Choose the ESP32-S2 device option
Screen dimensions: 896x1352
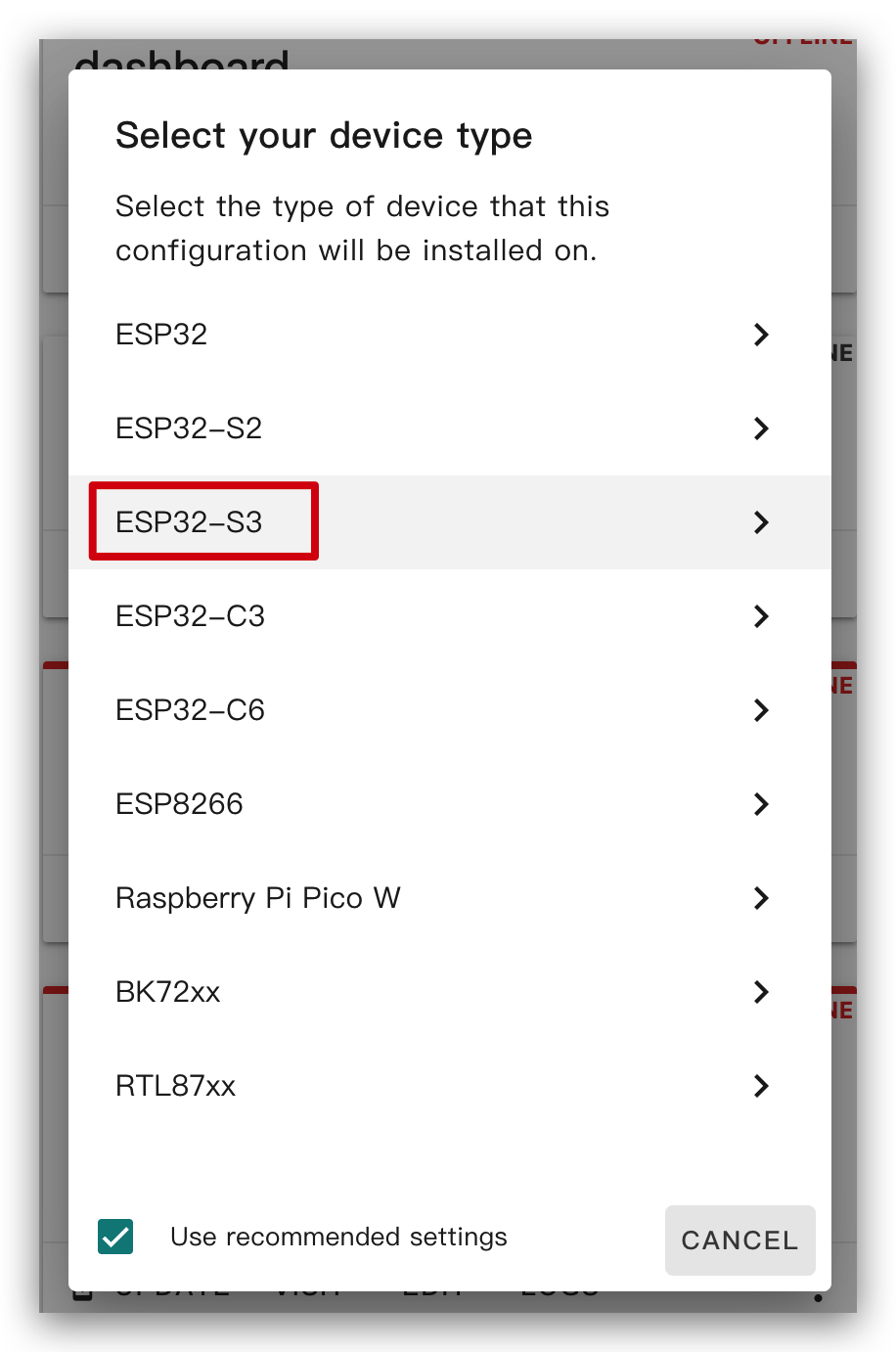click(x=450, y=428)
